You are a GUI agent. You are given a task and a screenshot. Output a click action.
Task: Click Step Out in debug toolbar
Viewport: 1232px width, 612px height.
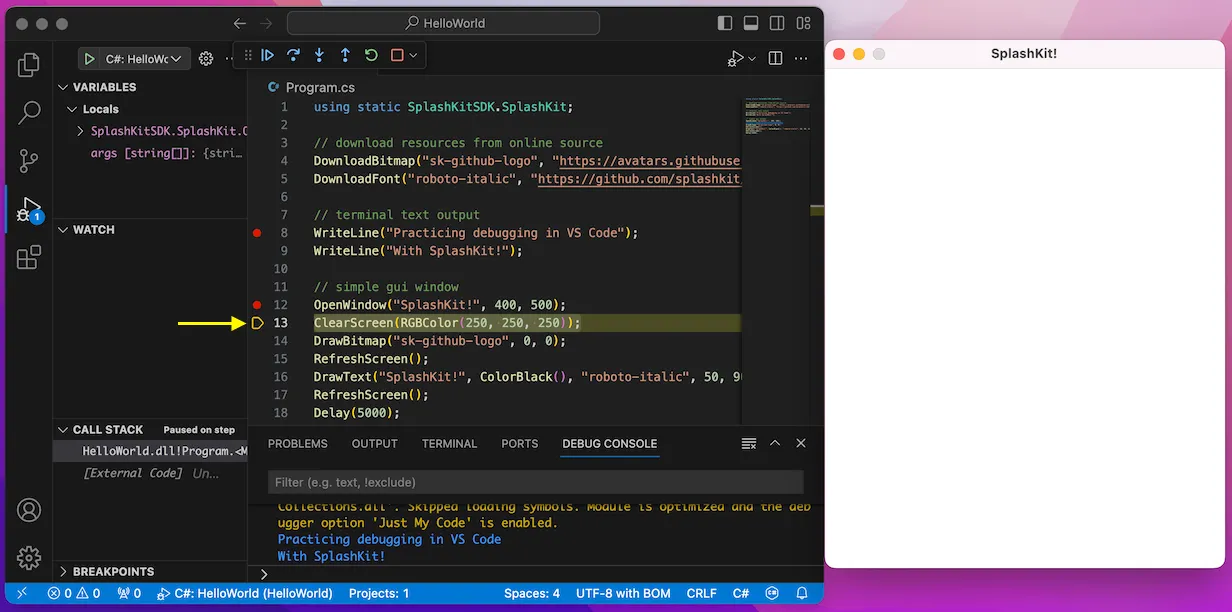[x=345, y=56]
